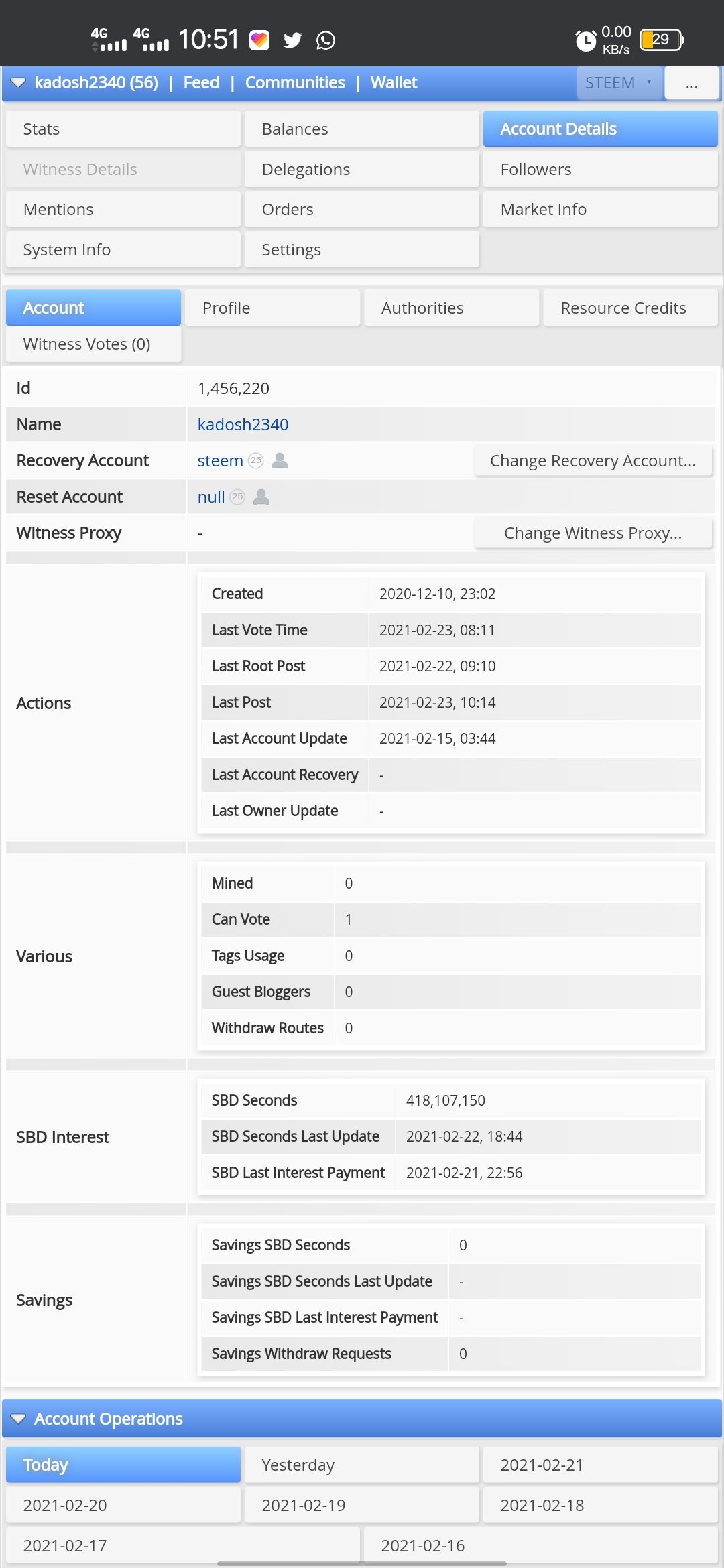
Task: Select the 2021-02-20 operations tab
Action: (x=123, y=1505)
